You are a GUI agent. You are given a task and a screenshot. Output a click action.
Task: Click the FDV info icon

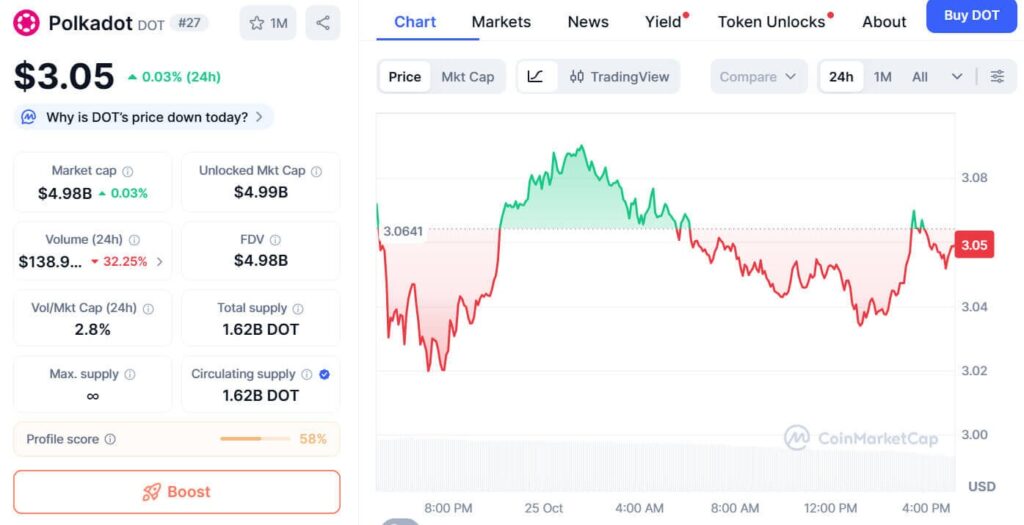click(275, 240)
